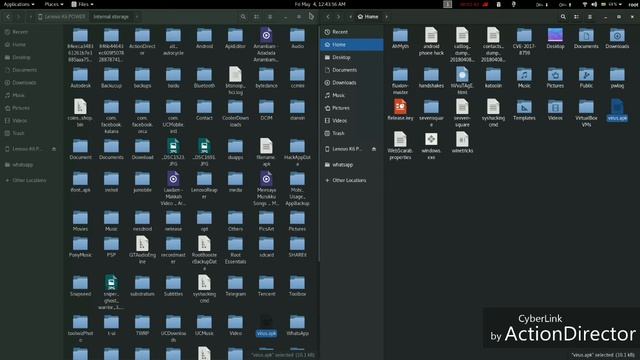Open the TWRP folder
The width and height of the screenshot is (640, 360).
(x=142, y=325)
